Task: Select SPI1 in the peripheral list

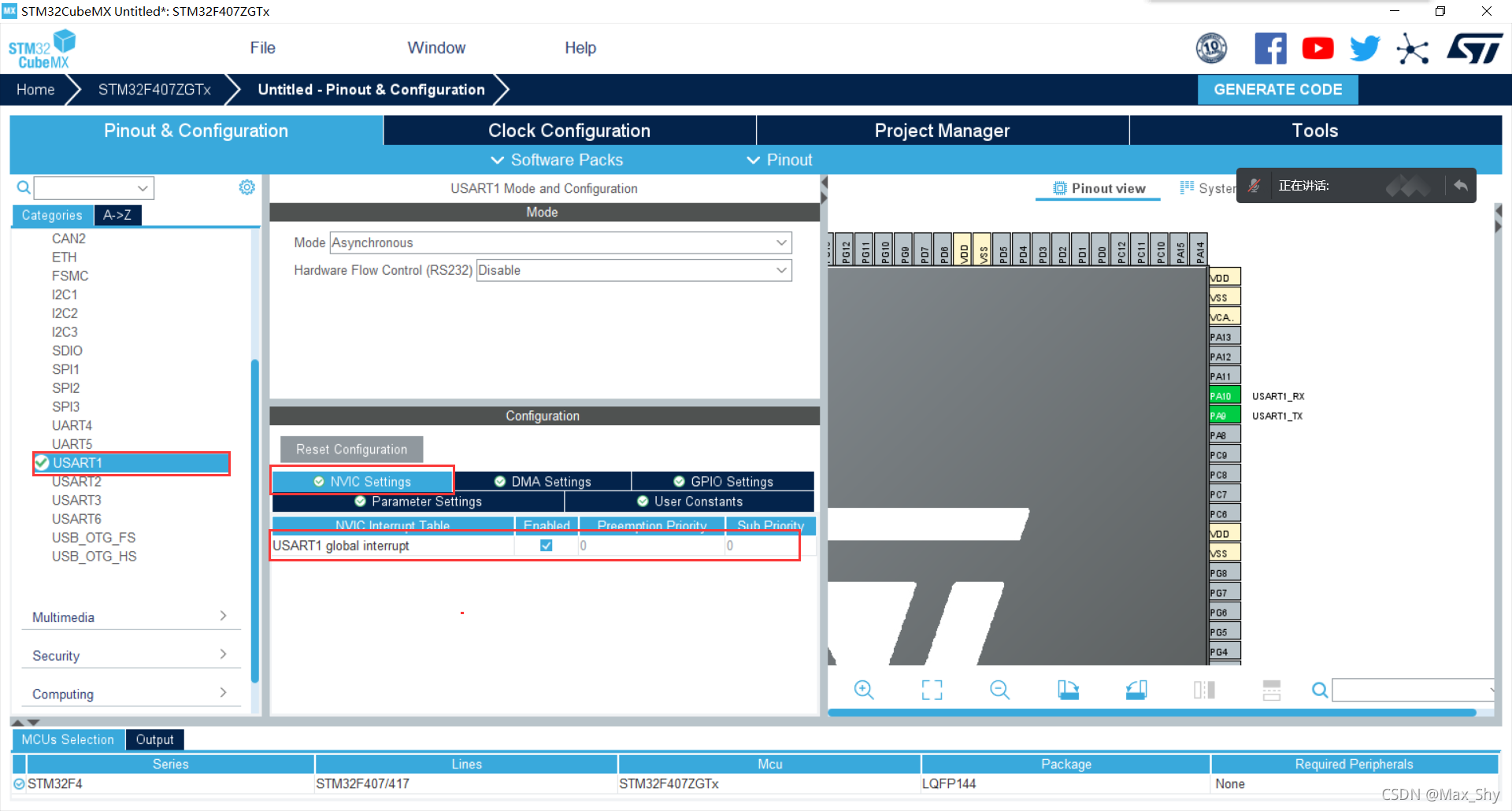Action: tap(65, 369)
